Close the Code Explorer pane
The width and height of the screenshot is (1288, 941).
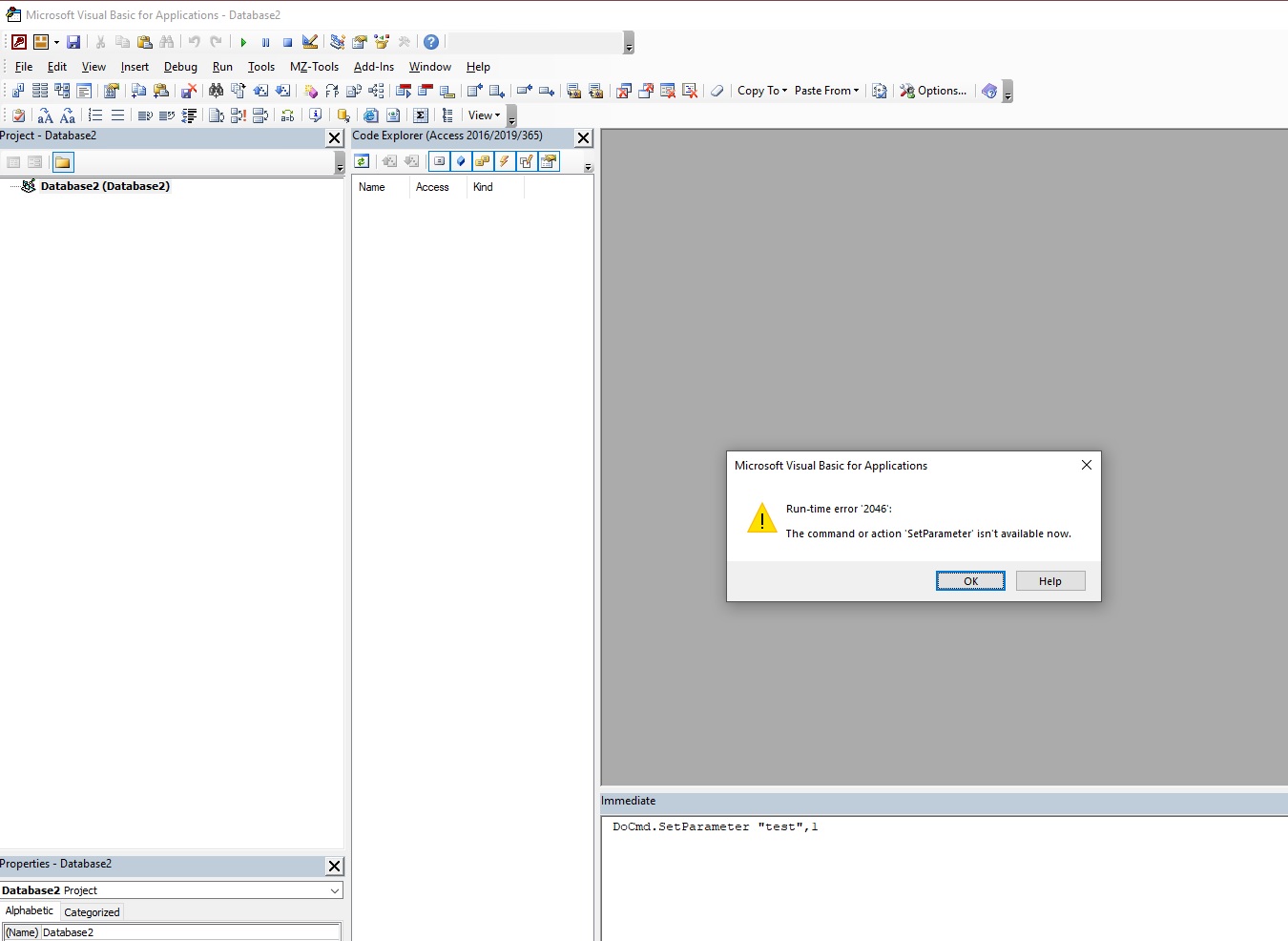point(584,138)
